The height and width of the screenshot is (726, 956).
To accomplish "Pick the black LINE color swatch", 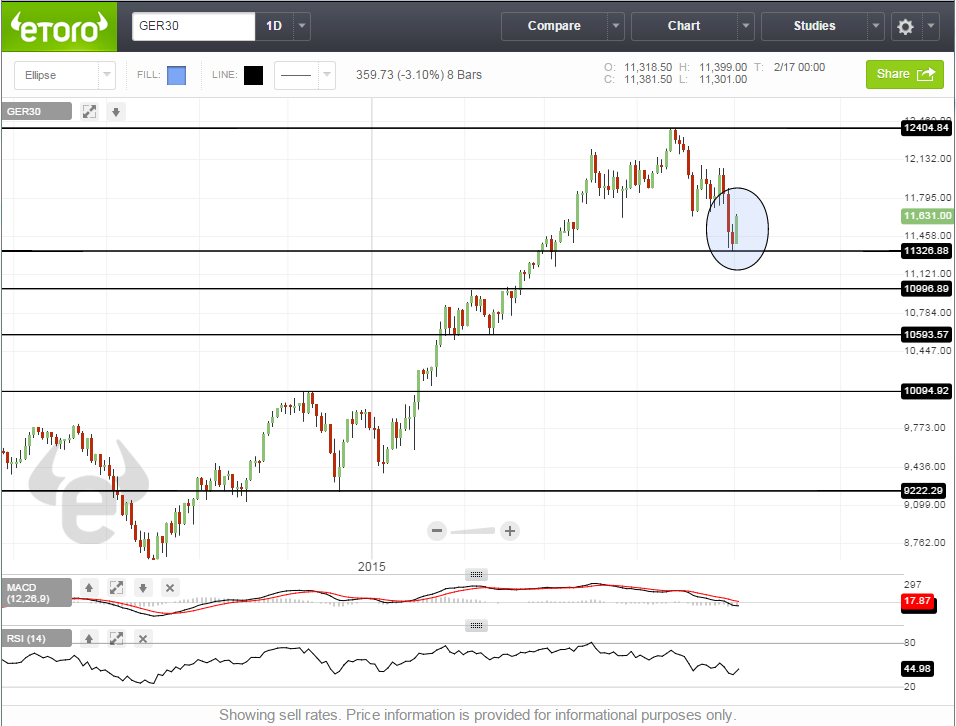I will (253, 75).
